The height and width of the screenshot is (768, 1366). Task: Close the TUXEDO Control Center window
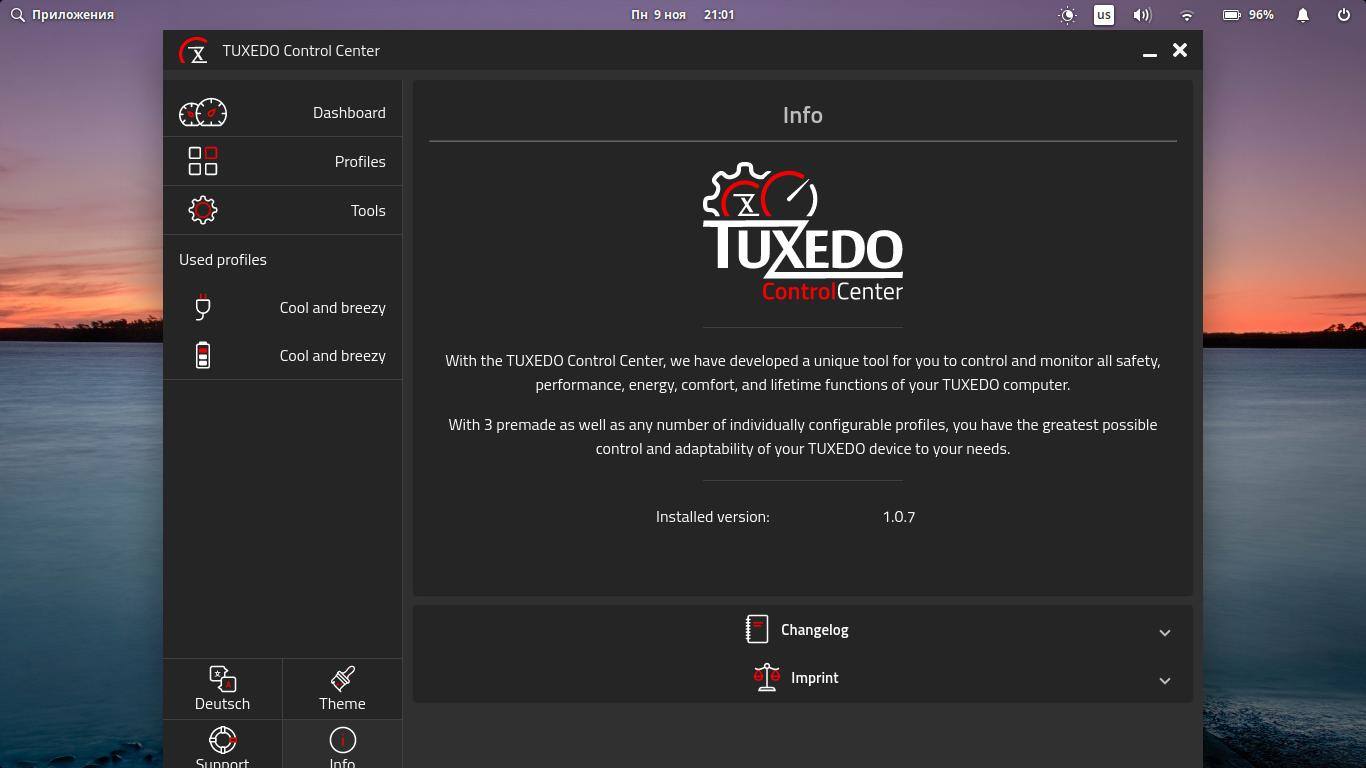pos(1180,50)
